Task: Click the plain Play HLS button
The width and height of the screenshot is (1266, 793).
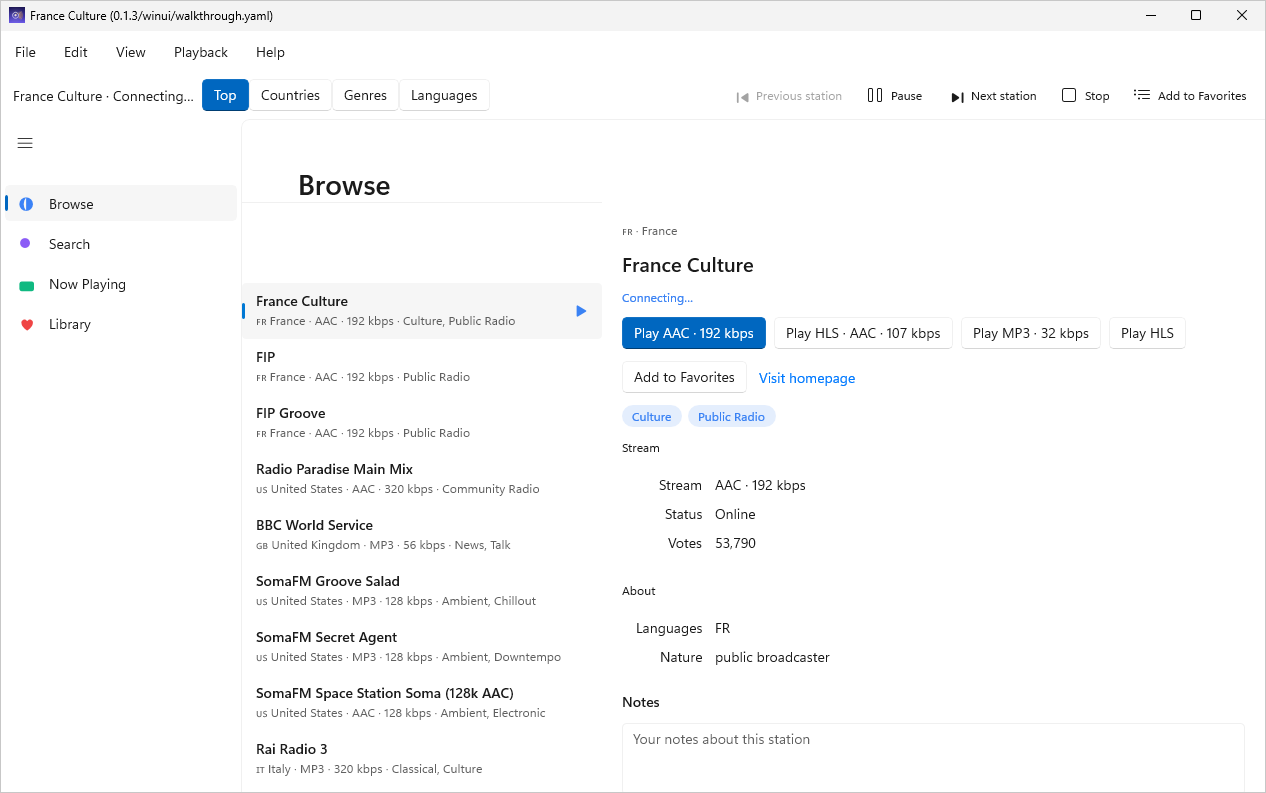Action: click(x=1147, y=333)
